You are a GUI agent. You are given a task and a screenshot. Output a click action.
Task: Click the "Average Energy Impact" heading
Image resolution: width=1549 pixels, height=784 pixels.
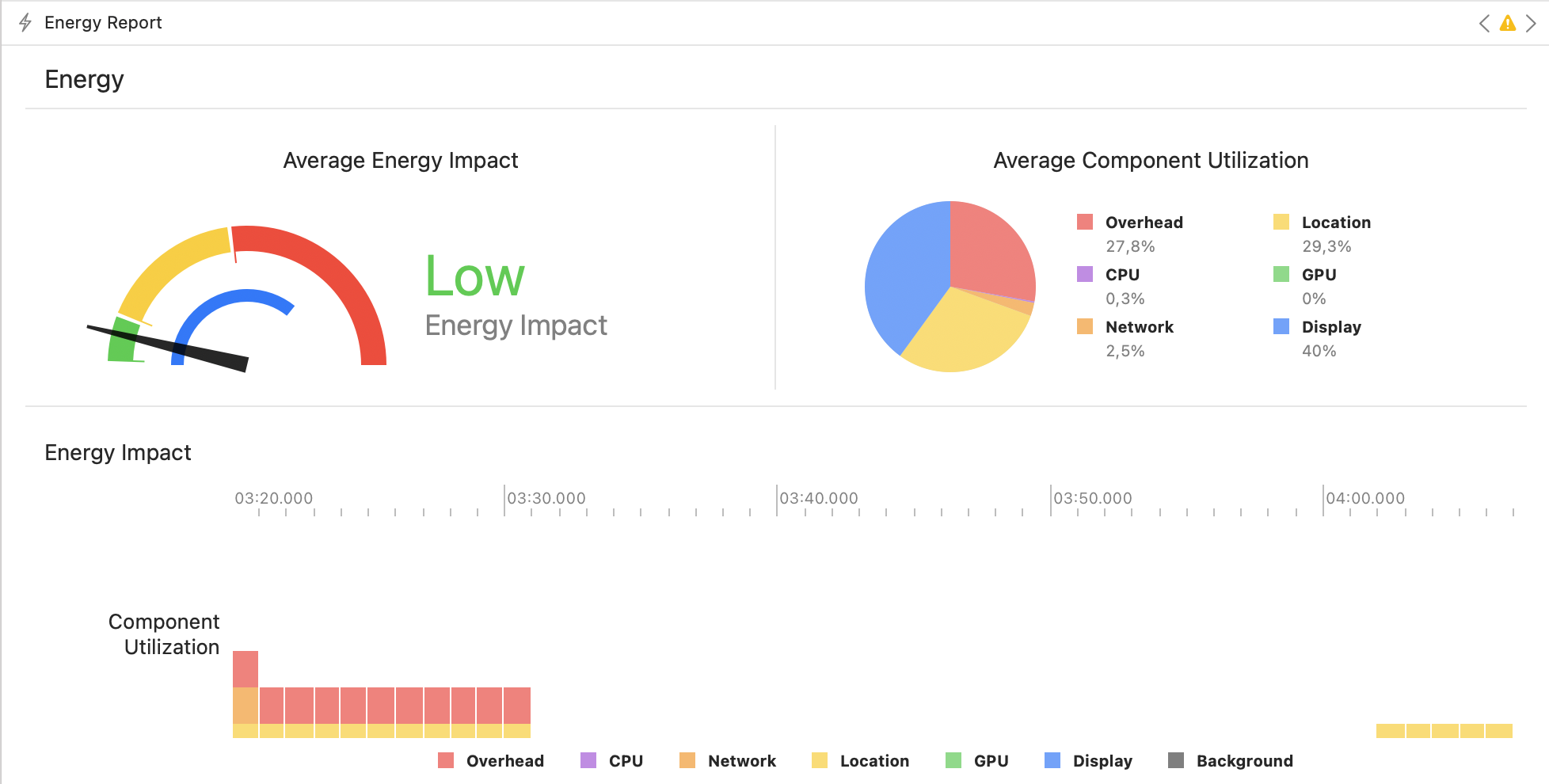coord(401,161)
